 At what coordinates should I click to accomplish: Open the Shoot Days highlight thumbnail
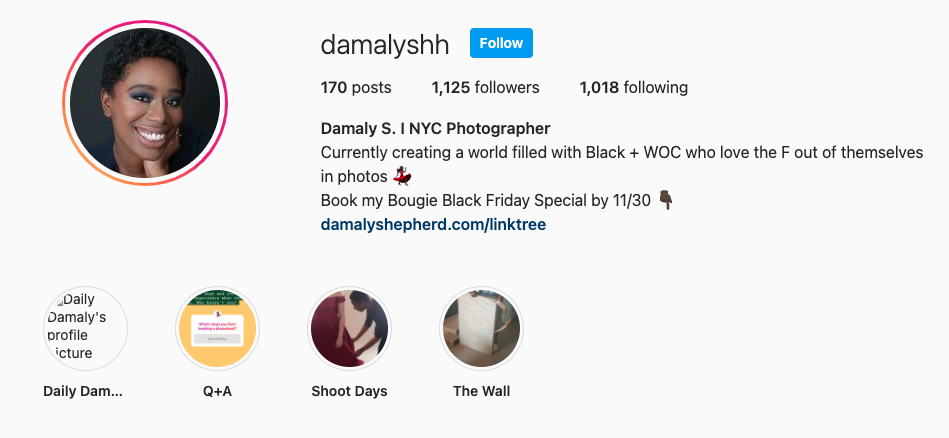tap(349, 328)
